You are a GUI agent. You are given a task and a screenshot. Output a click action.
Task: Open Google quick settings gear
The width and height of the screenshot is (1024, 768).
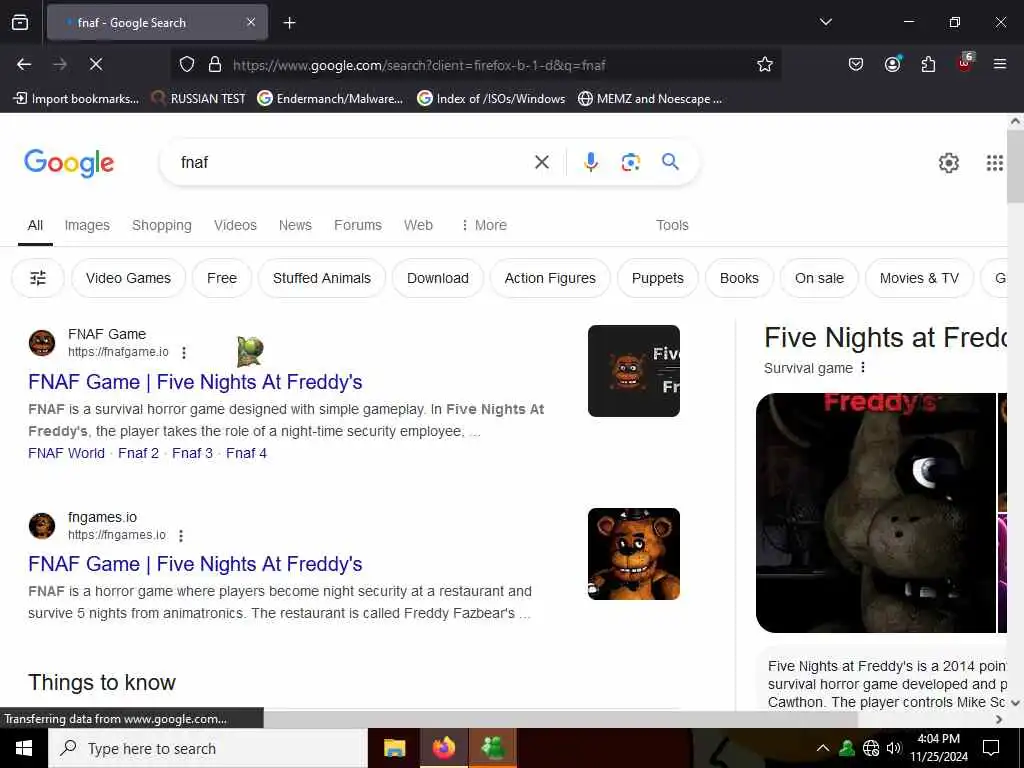point(948,163)
